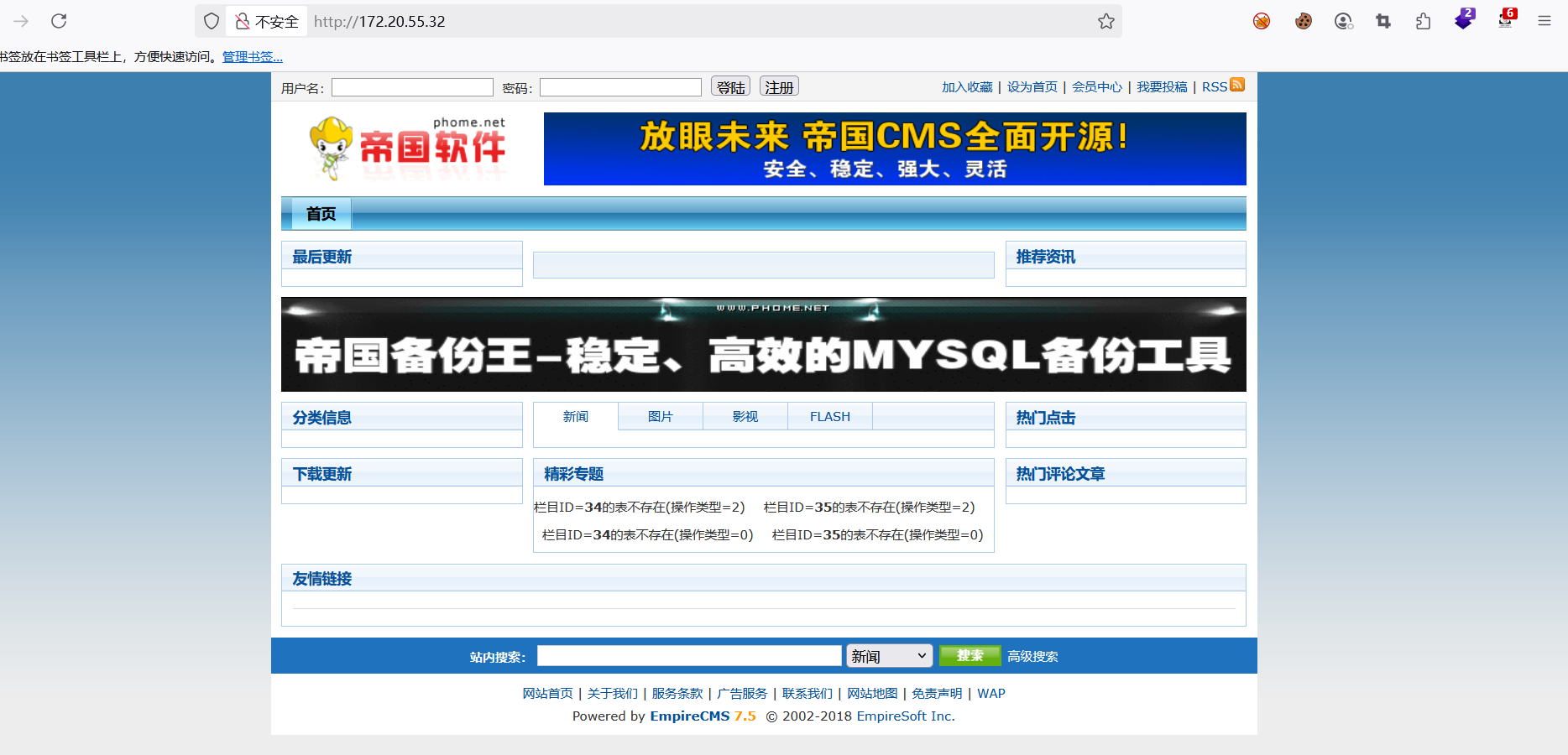Open the 新闻 search category dropdown
Image resolution: width=1568 pixels, height=755 pixels.
point(890,656)
